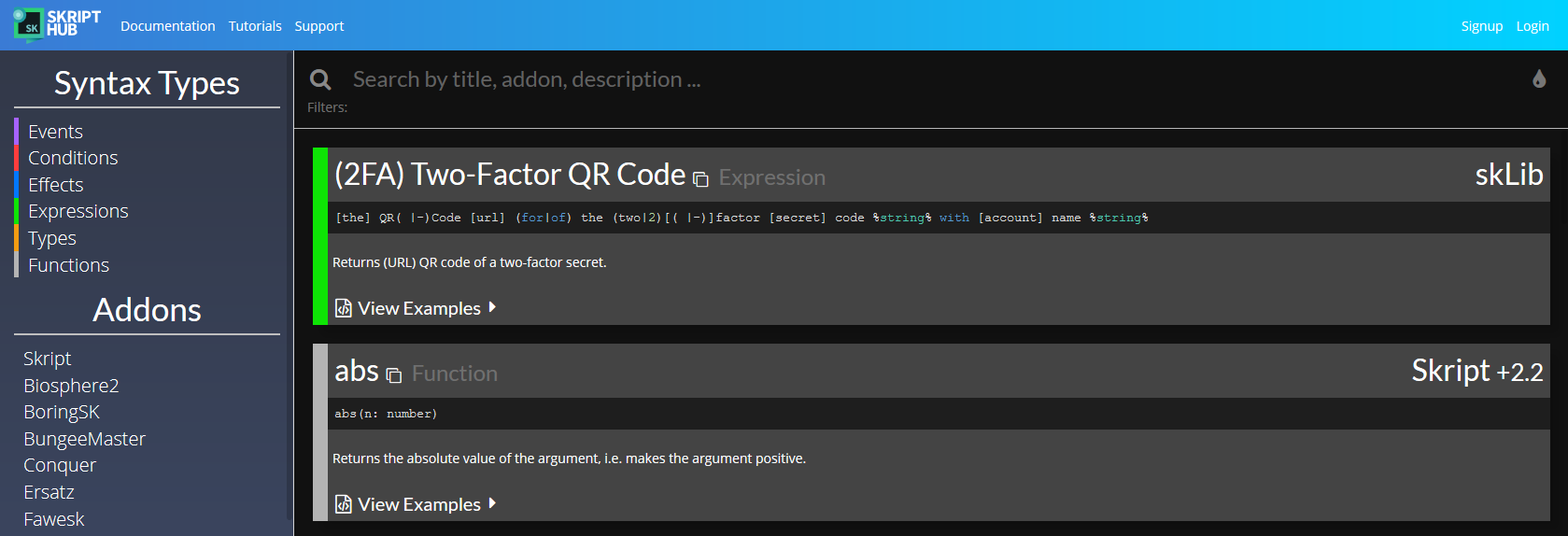
Task: Click the search magnifier icon
Action: [320, 80]
